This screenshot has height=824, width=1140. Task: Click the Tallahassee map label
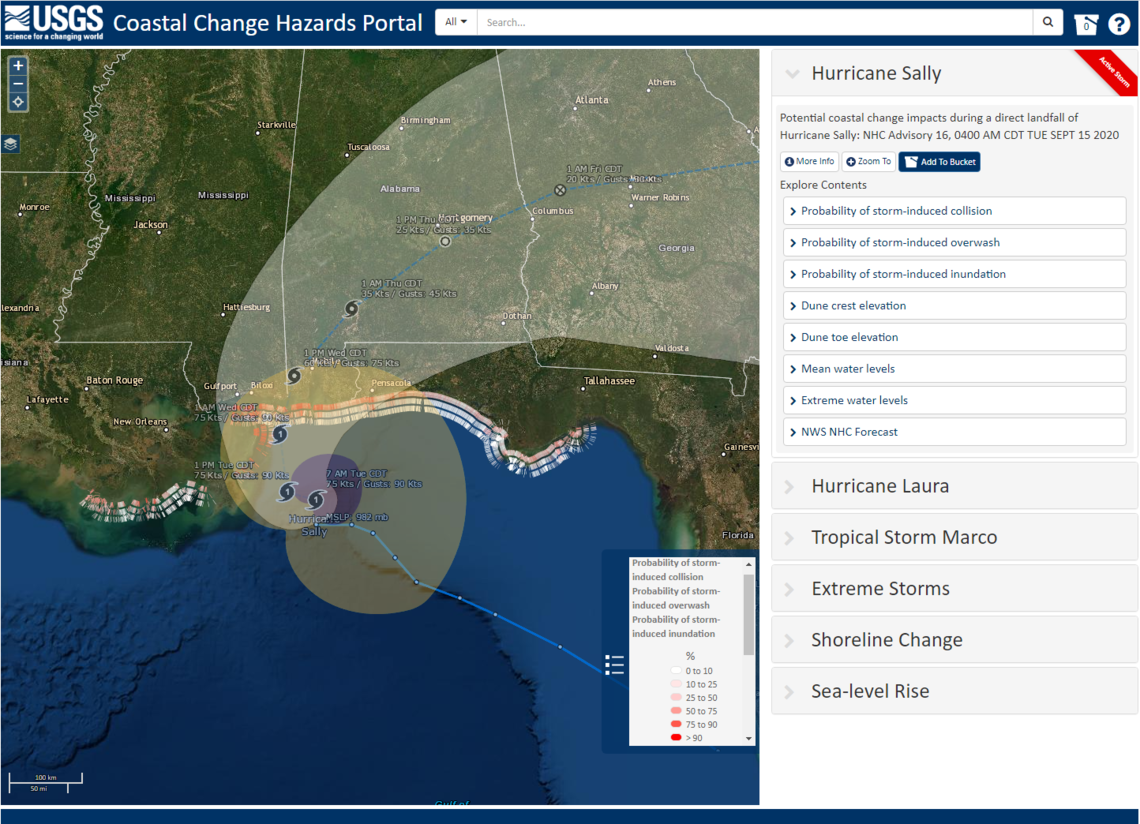[609, 381]
